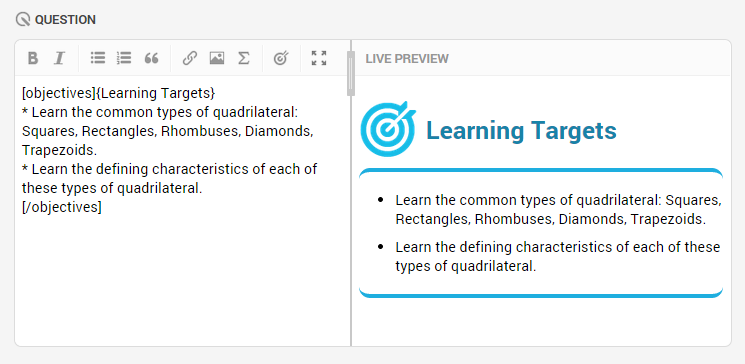Expand the editor to fullscreen
This screenshot has height=364, width=745.
319,58
